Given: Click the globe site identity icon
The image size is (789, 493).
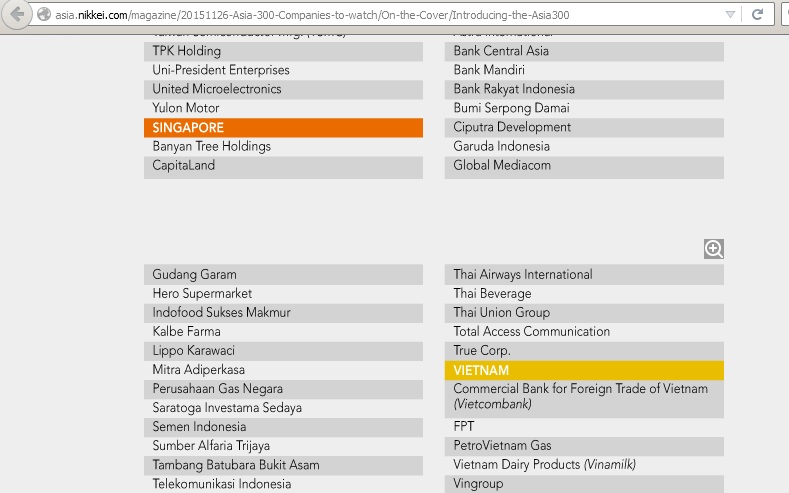Looking at the screenshot, I should pos(43,15).
